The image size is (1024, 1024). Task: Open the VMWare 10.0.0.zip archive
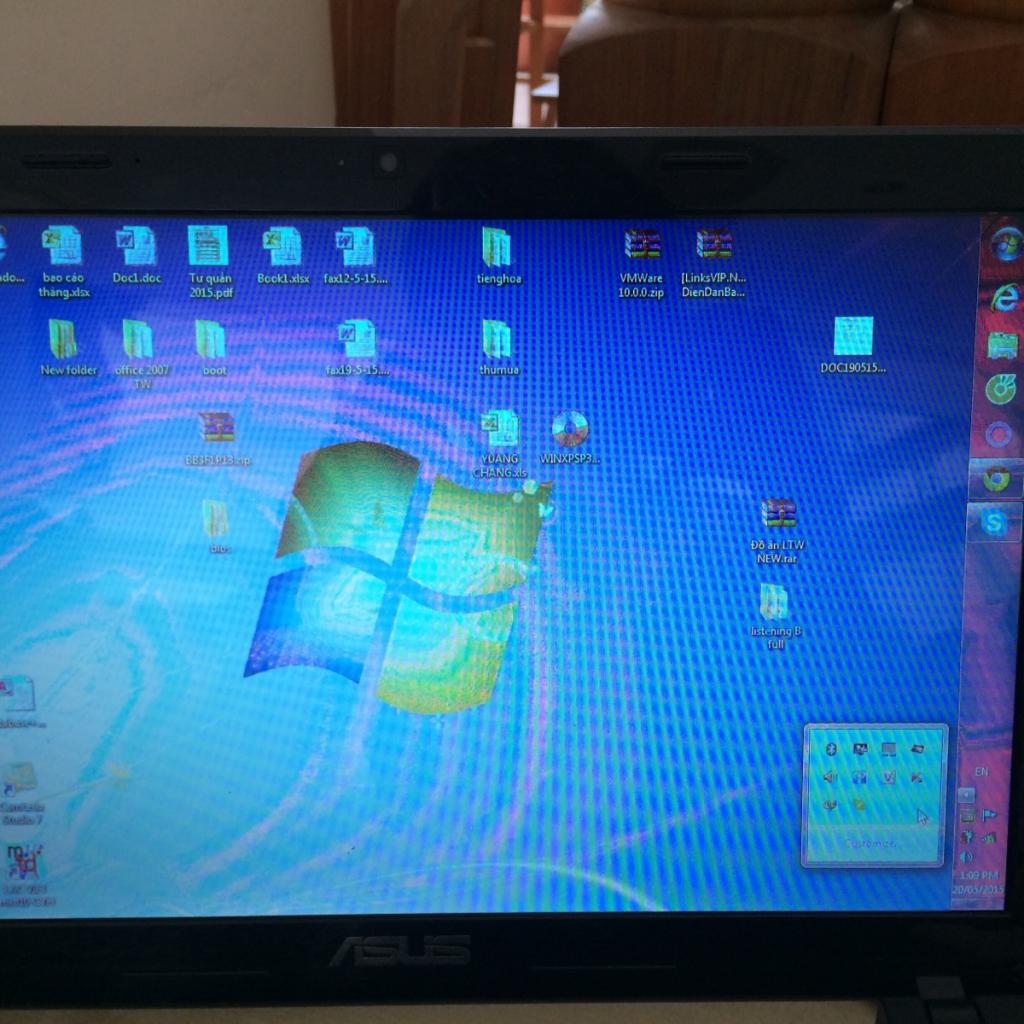(641, 263)
